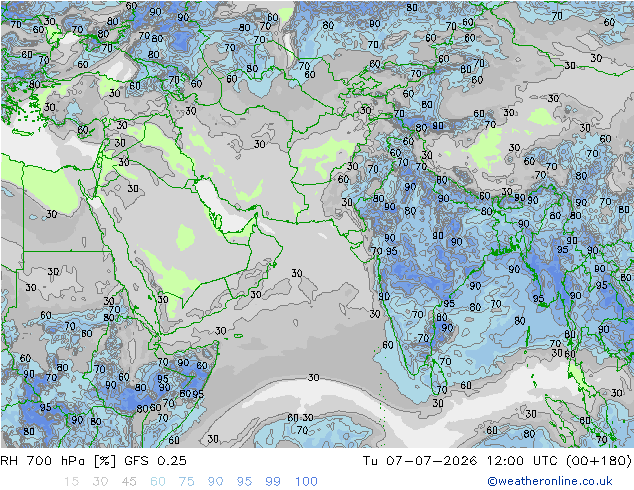The height and width of the screenshot is (490, 634).
Task: Click the light blue 60 legend value
Action: 158,482
